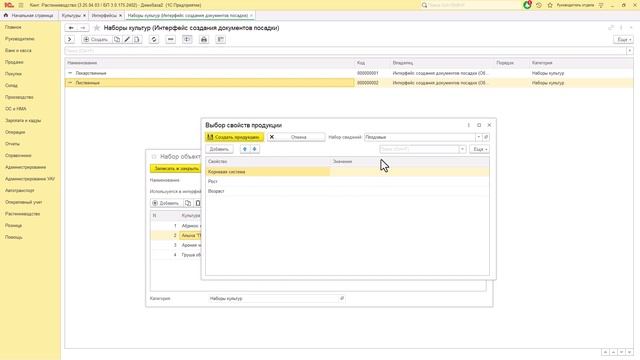This screenshot has height=360, width=640.
Task: Click Добавить button in Набор объектов window
Action: coord(165,203)
